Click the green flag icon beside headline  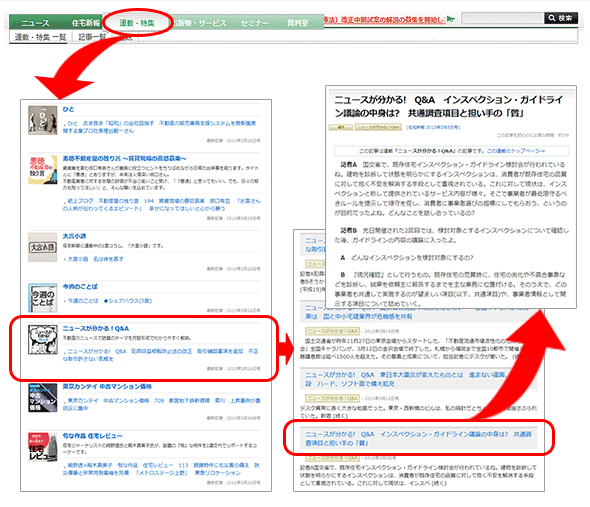451,19
